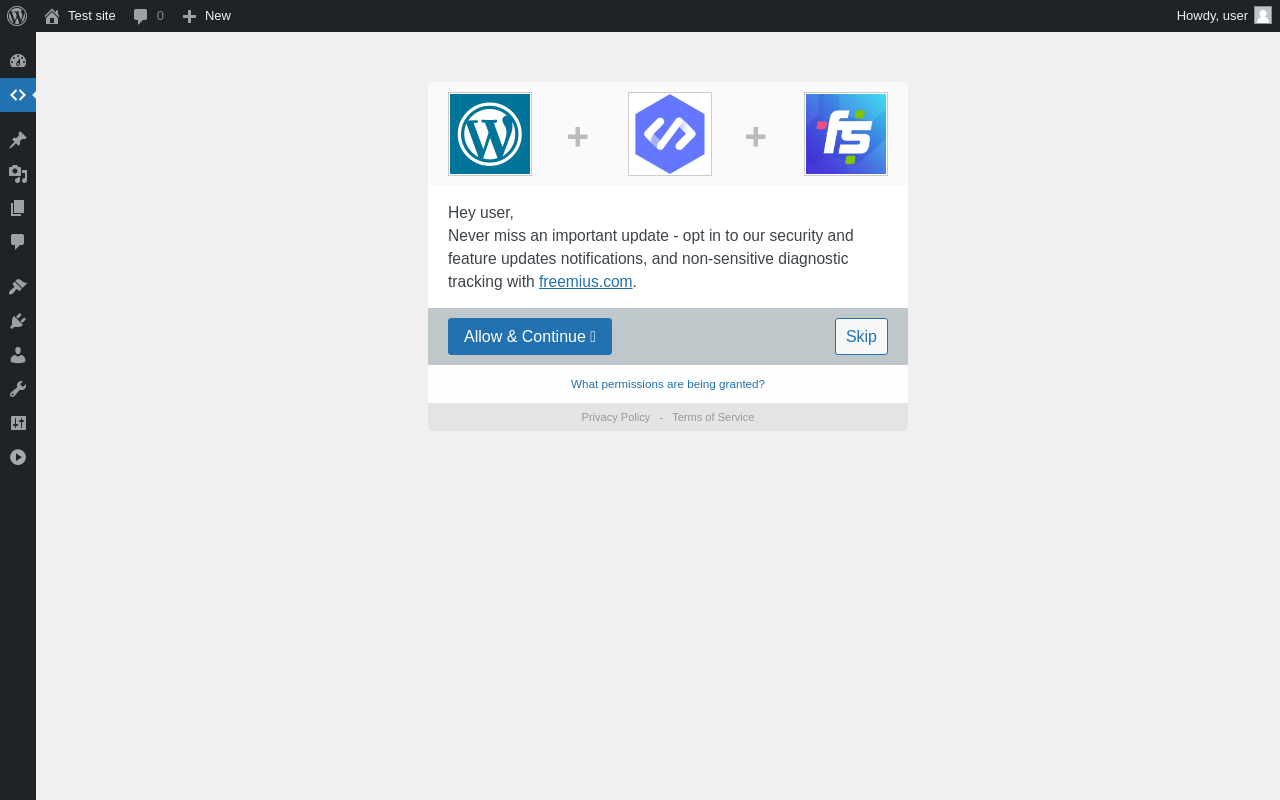This screenshot has height=800, width=1280.
Task: Open Comments sidebar icon
Action: 18,242
